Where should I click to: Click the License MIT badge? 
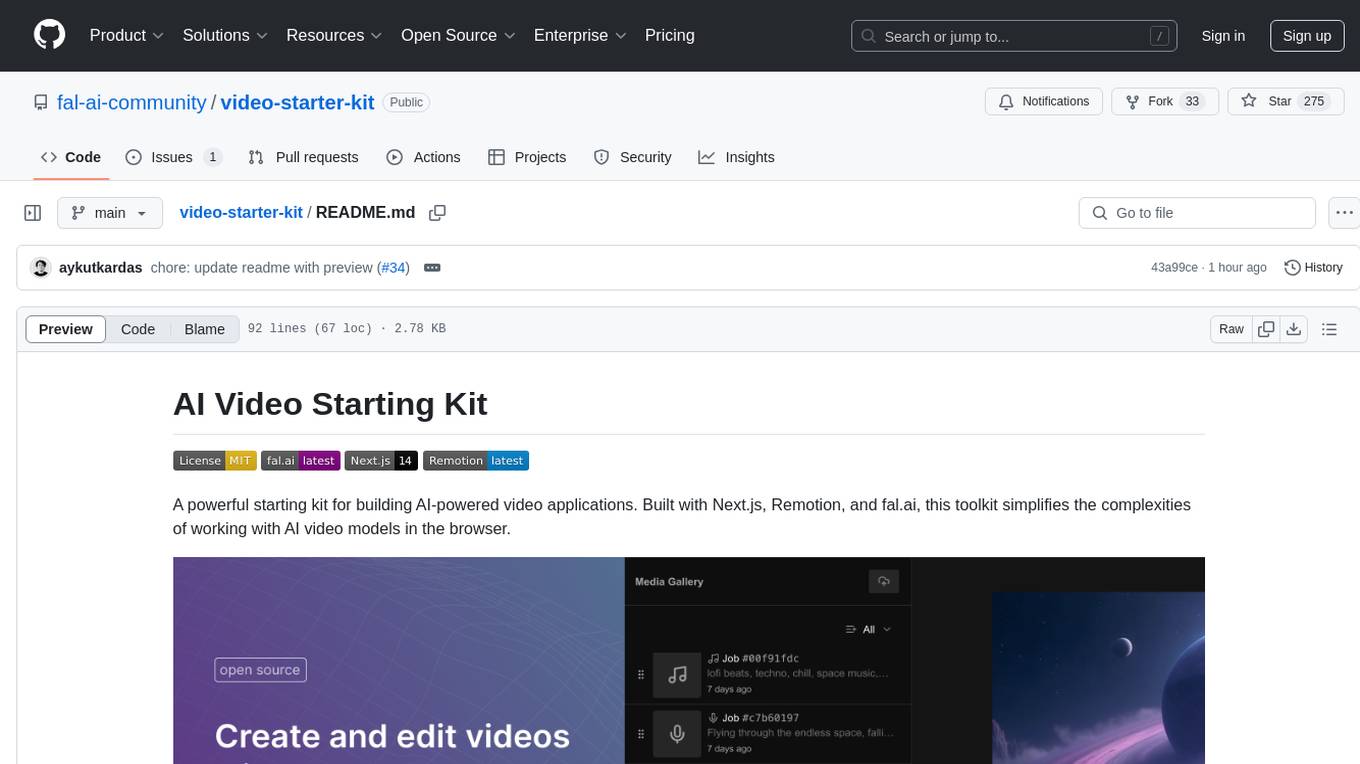coord(215,461)
